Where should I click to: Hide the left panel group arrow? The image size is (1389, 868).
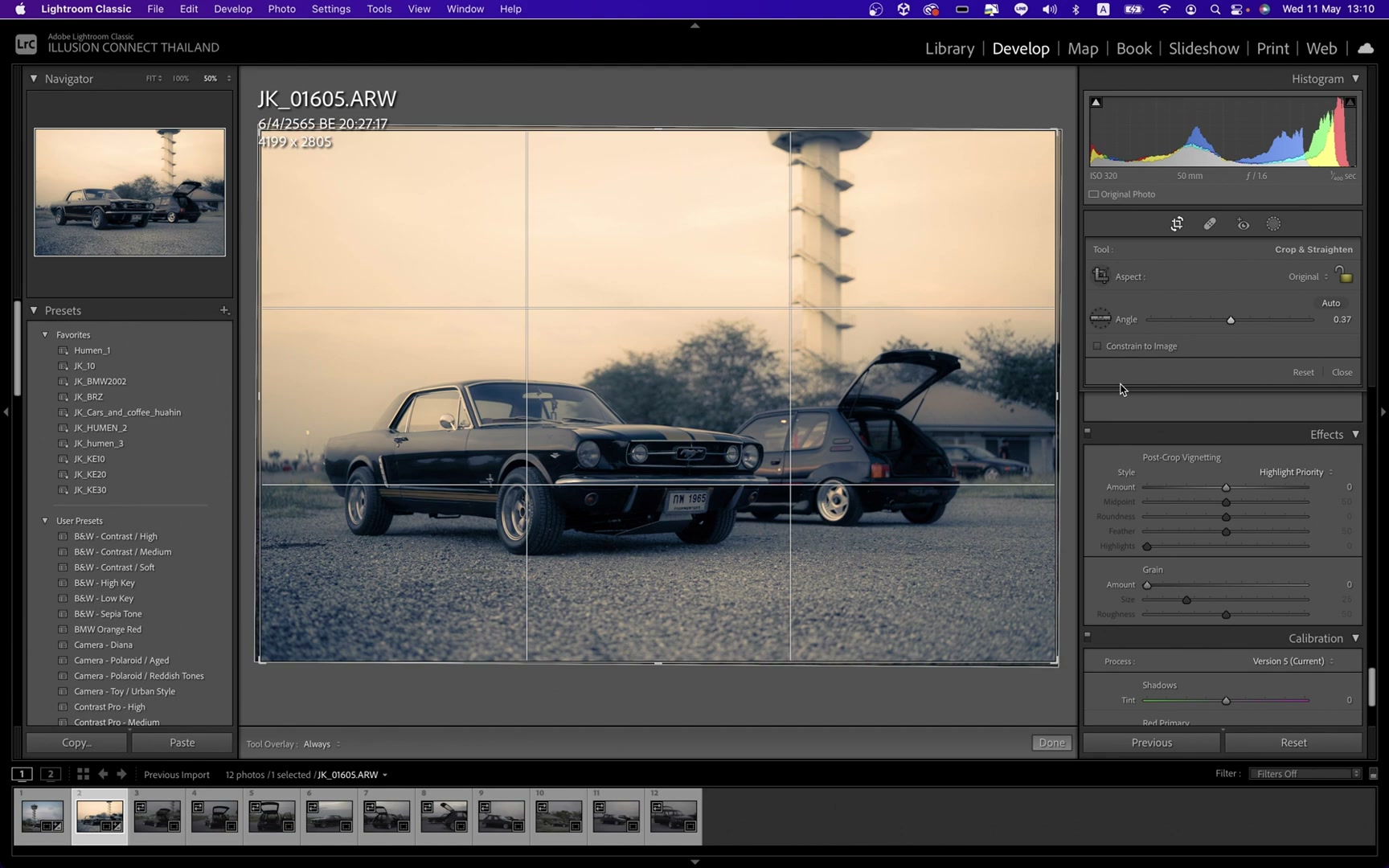6,412
